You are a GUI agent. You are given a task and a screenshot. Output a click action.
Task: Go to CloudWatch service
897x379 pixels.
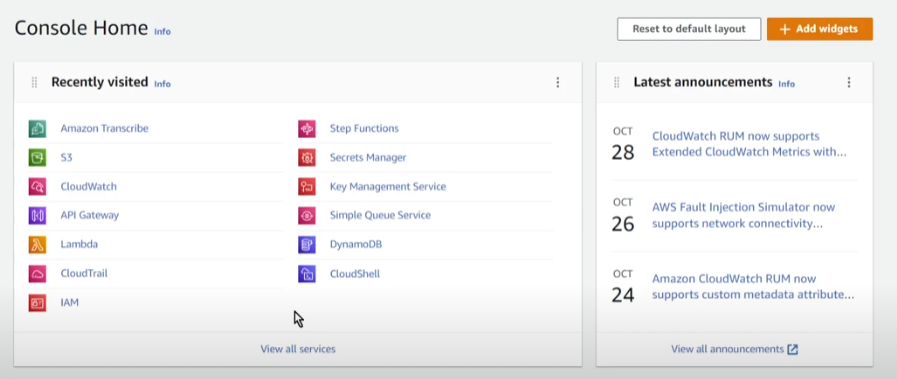pyautogui.click(x=89, y=186)
